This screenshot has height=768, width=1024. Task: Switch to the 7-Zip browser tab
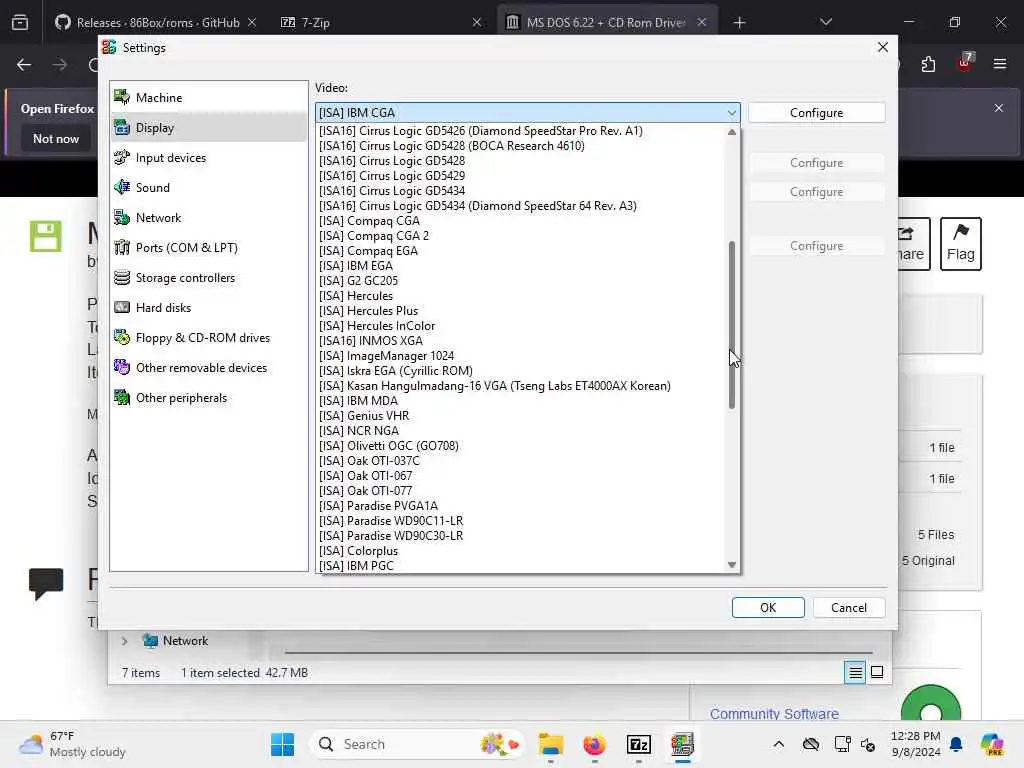pyautogui.click(x=381, y=22)
